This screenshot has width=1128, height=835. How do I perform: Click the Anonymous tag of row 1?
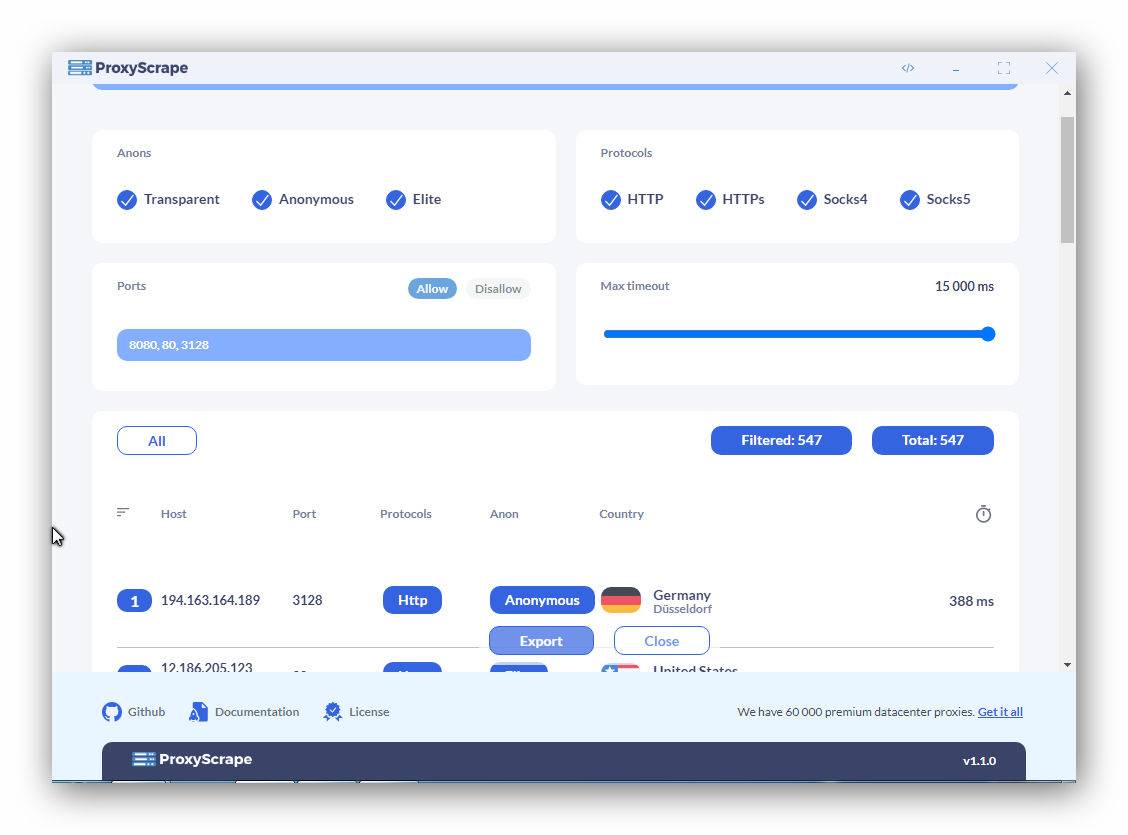click(x=542, y=600)
